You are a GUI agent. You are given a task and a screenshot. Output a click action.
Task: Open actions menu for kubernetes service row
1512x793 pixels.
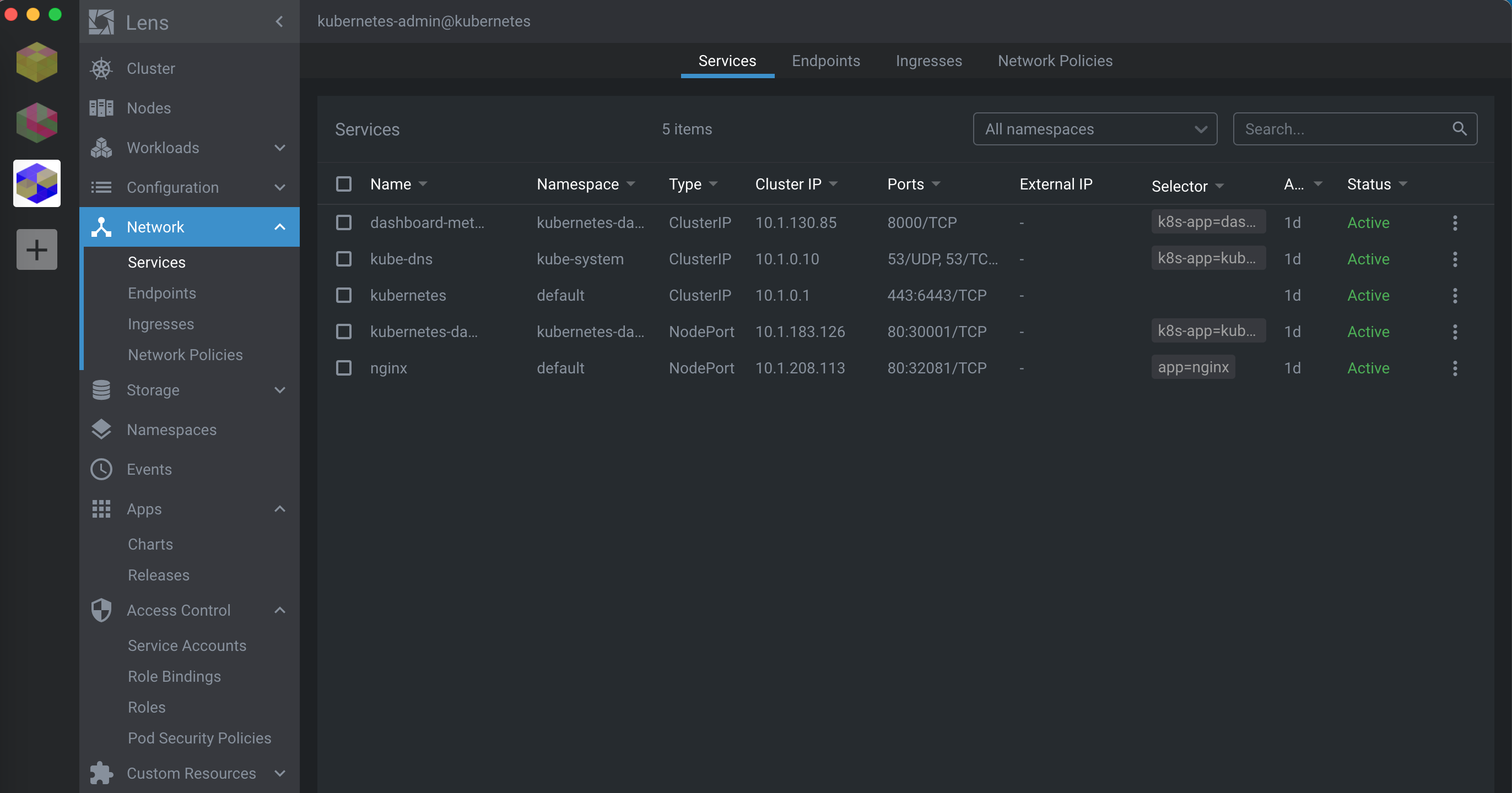[1455, 296]
